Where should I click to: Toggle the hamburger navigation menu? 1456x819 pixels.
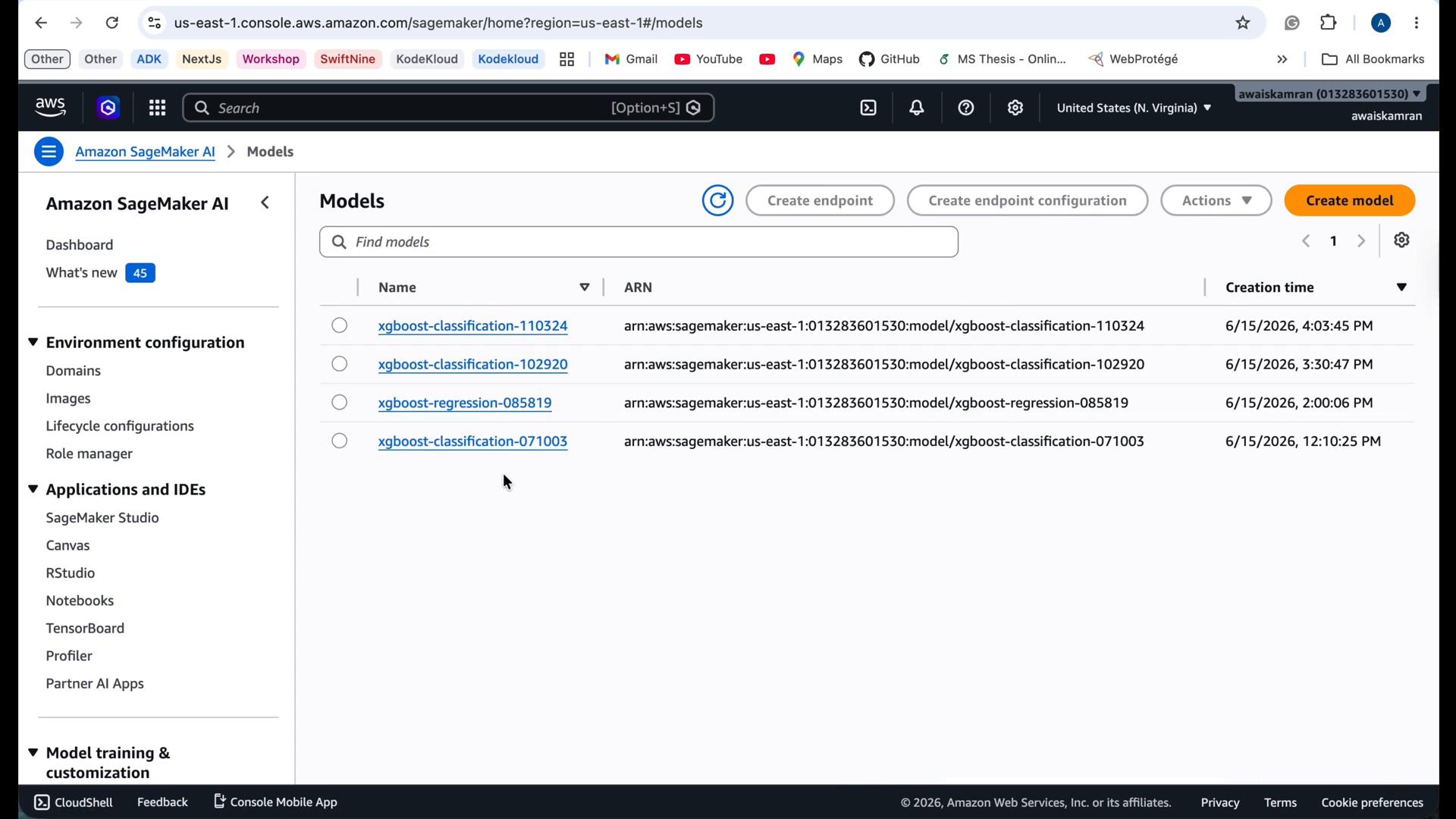coord(49,152)
